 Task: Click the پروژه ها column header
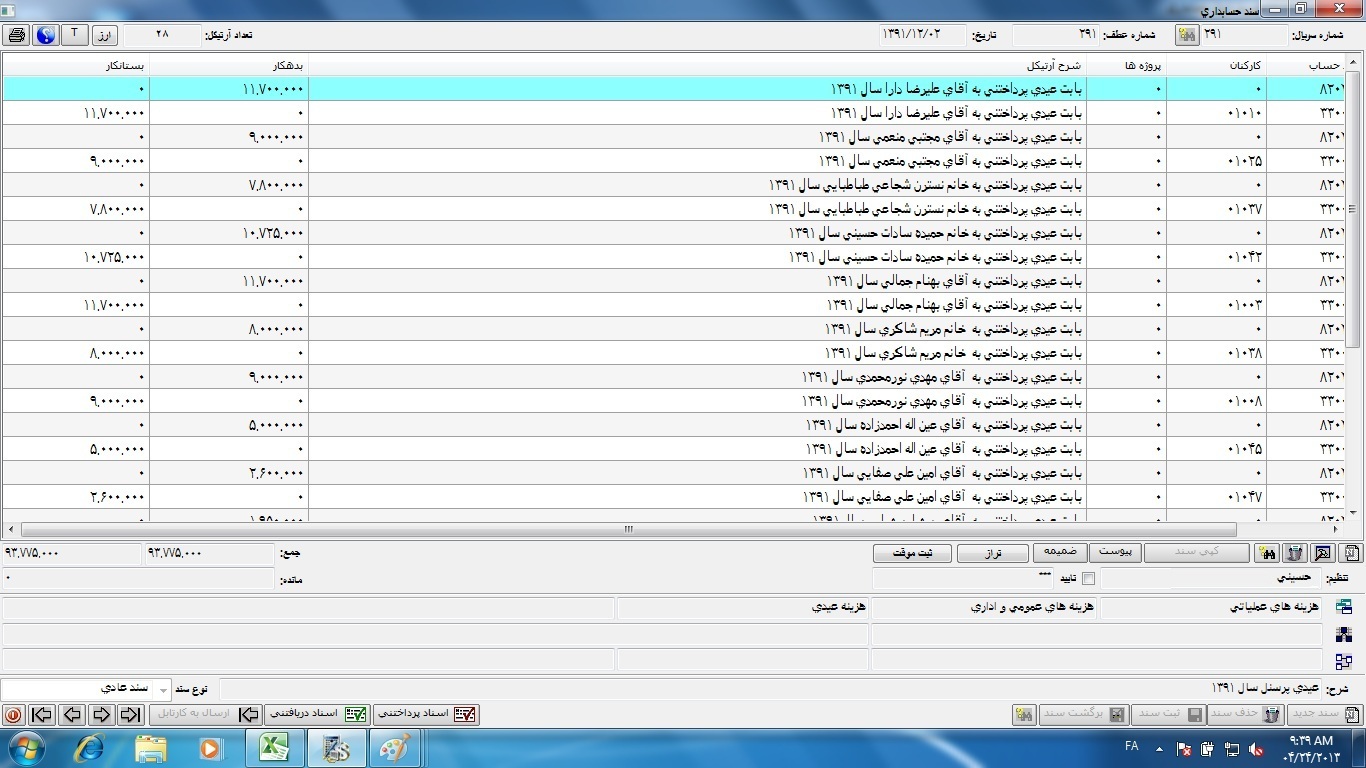[1126, 65]
